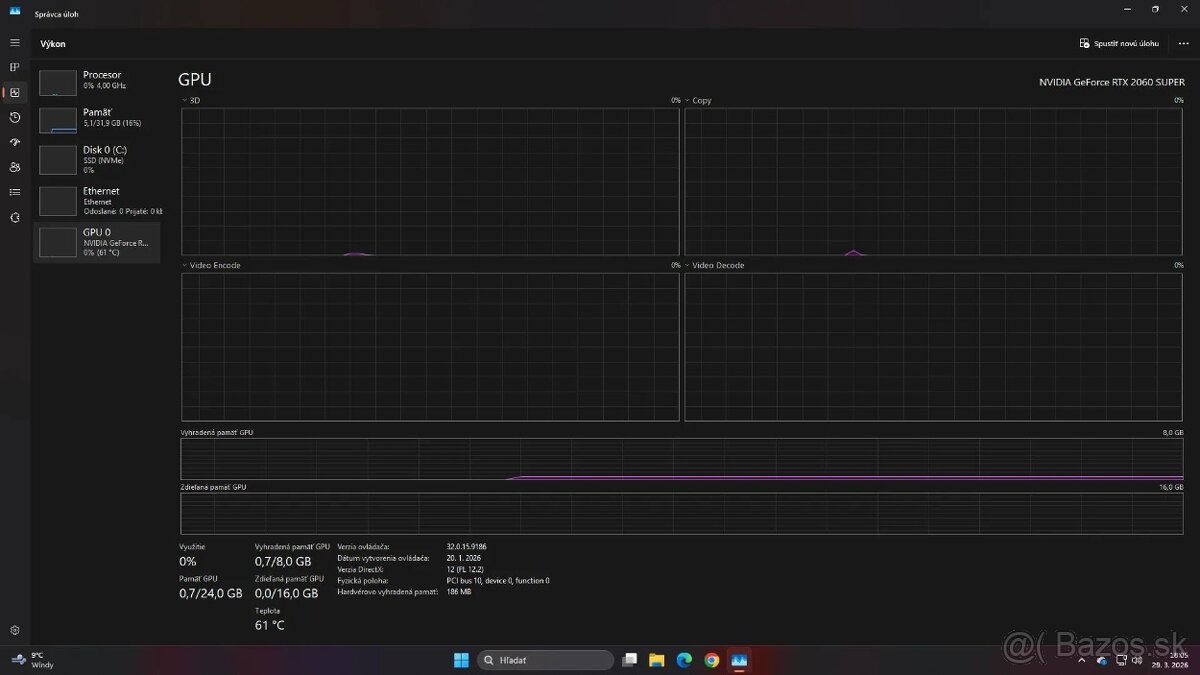Open Task Manager settings gear
The width and height of the screenshot is (1200, 675).
(14, 630)
